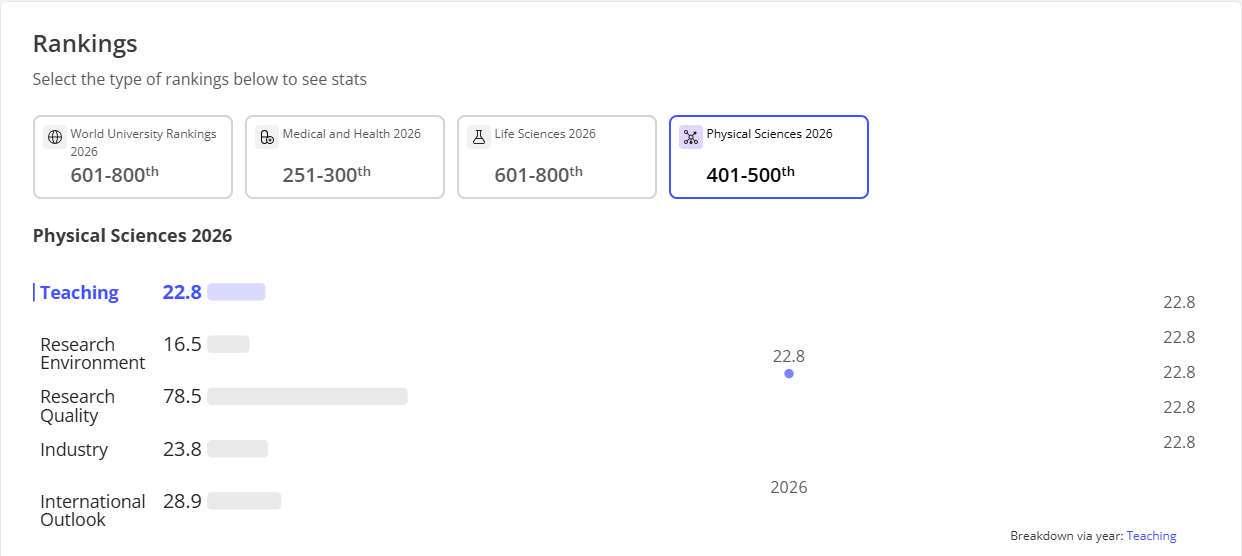
Task: Select the Industry metric label
Action: 74,450
